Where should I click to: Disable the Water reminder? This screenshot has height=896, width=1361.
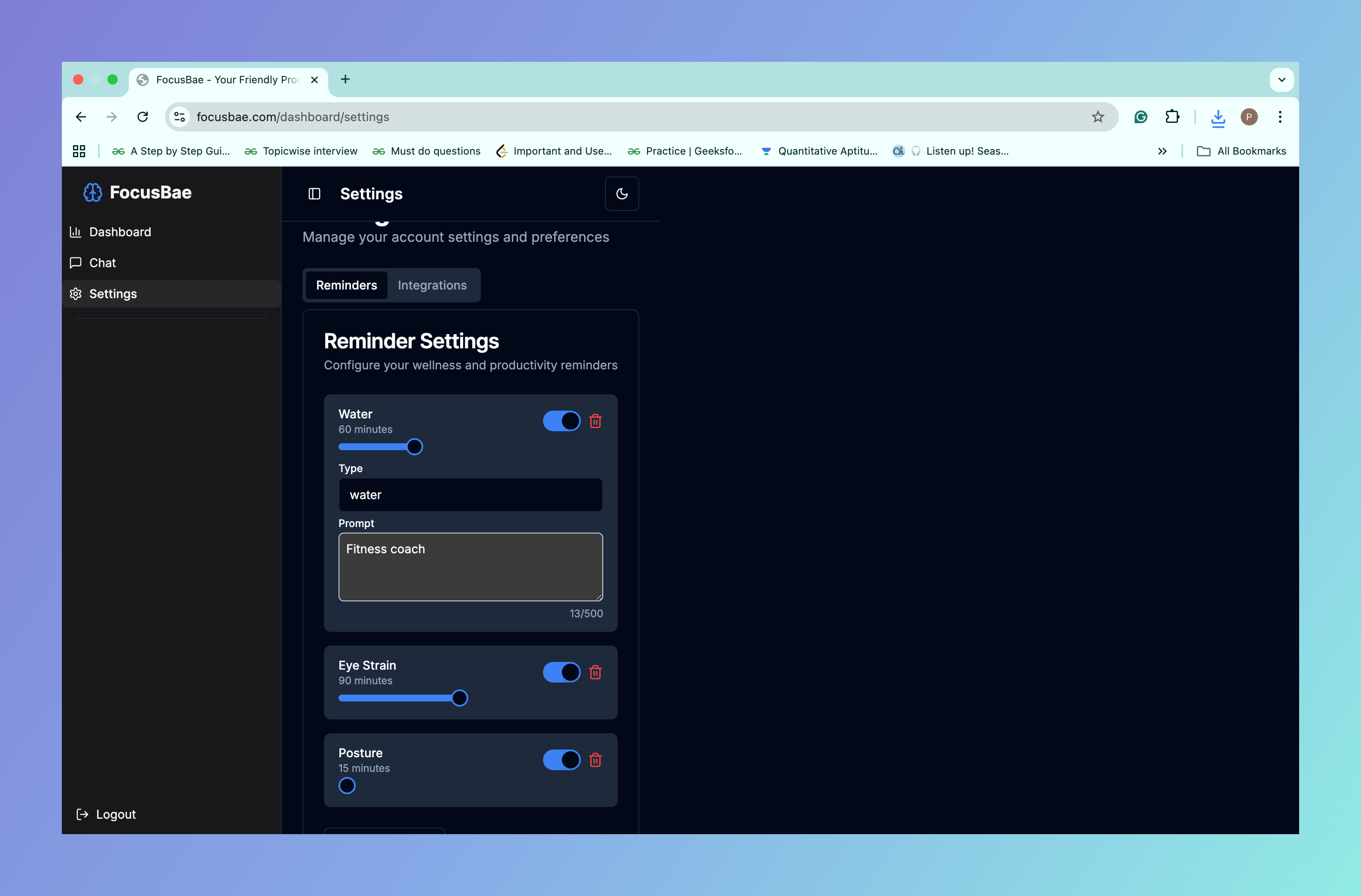click(561, 421)
